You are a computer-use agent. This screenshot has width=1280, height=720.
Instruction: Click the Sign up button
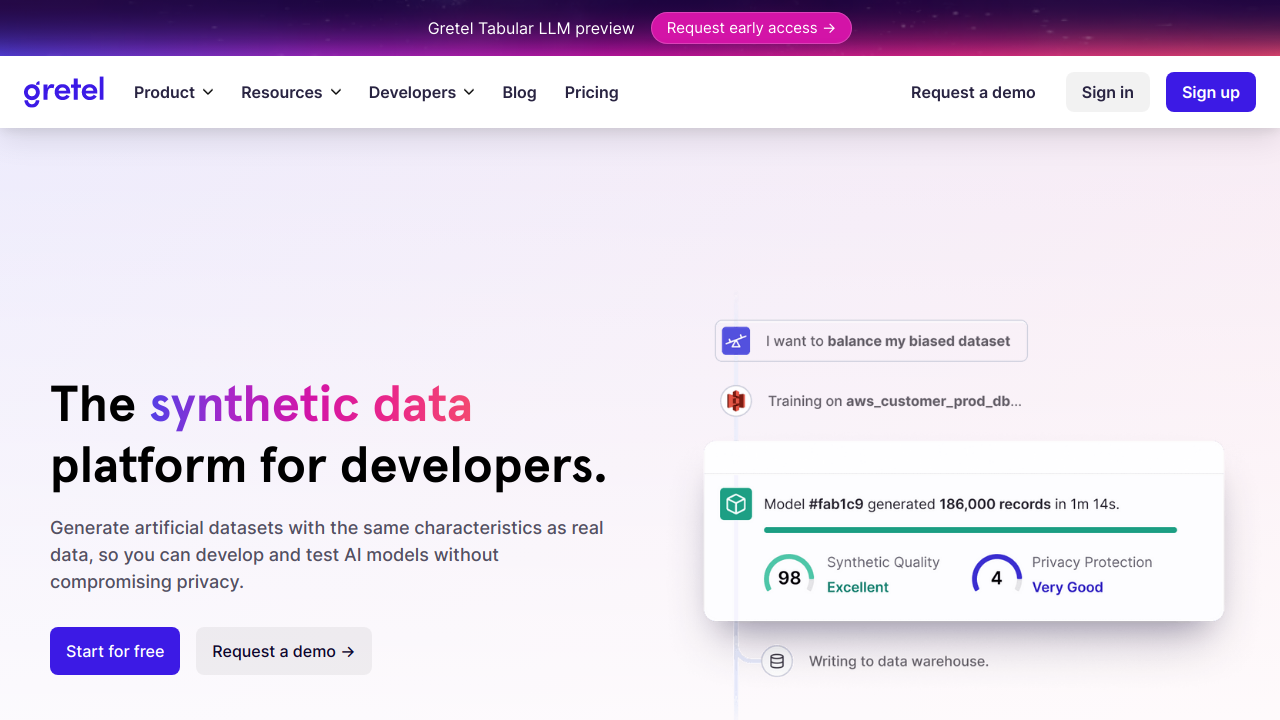(x=1211, y=92)
